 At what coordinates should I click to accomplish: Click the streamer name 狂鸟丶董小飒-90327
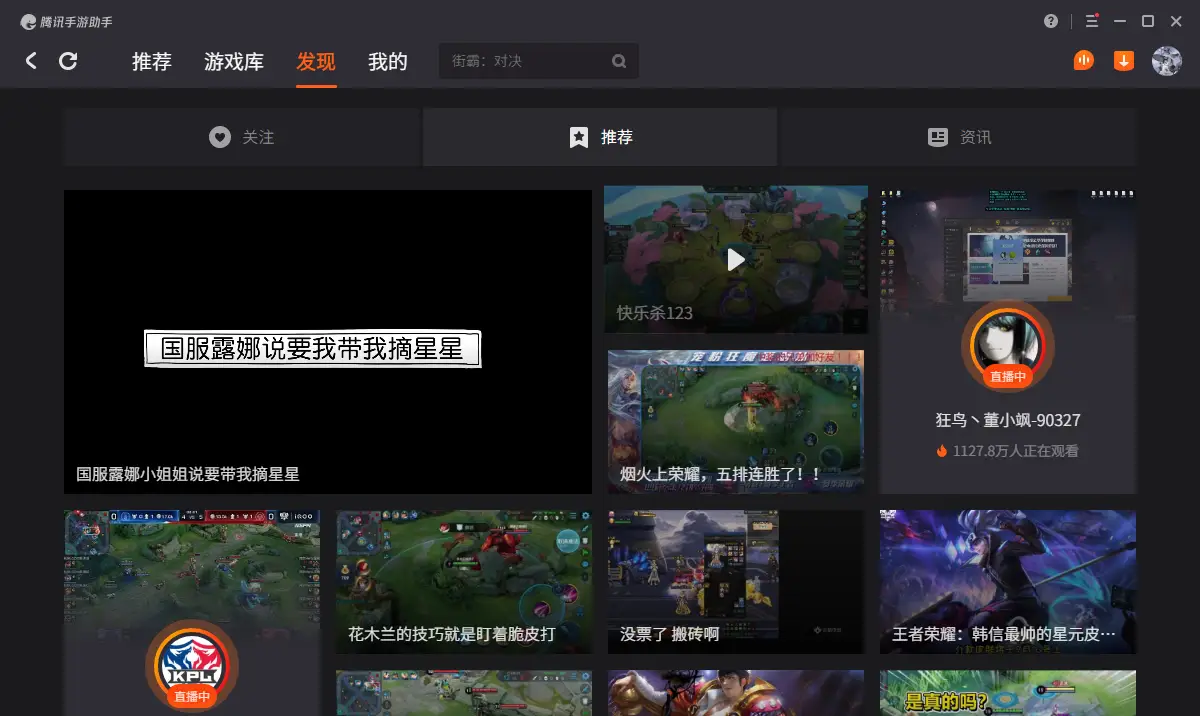click(1008, 420)
